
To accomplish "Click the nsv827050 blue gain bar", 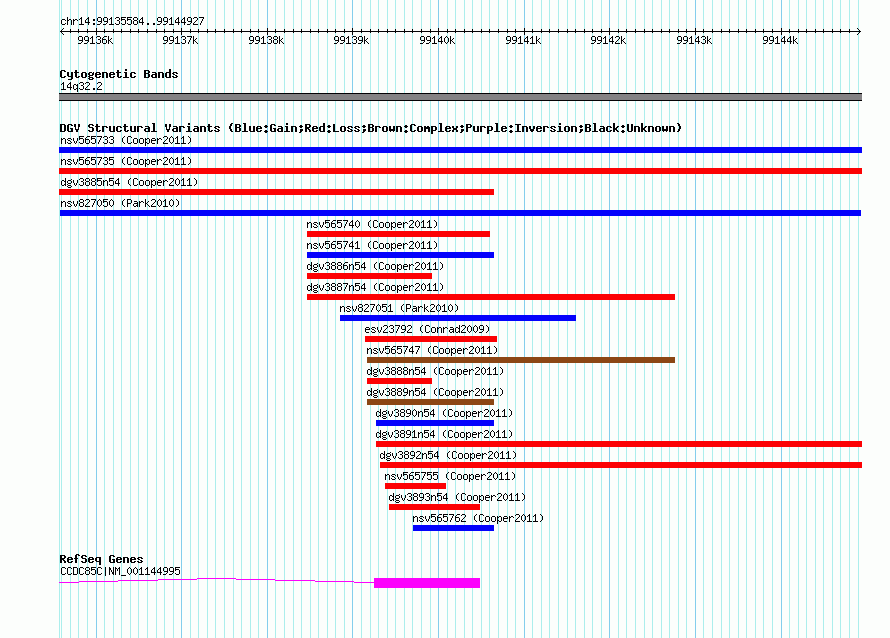I will coord(460,213).
